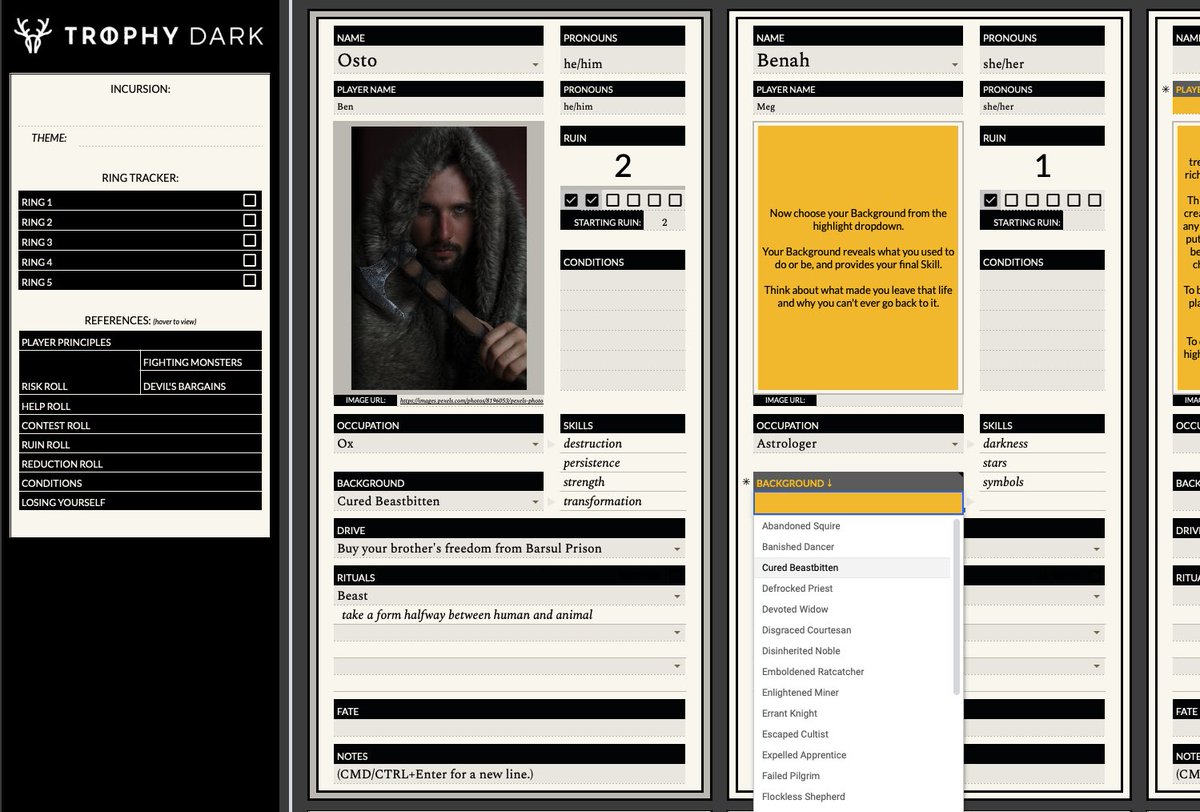The image size is (1200, 812).
Task: Click the Player Principles reference
Action: pyautogui.click(x=140, y=342)
